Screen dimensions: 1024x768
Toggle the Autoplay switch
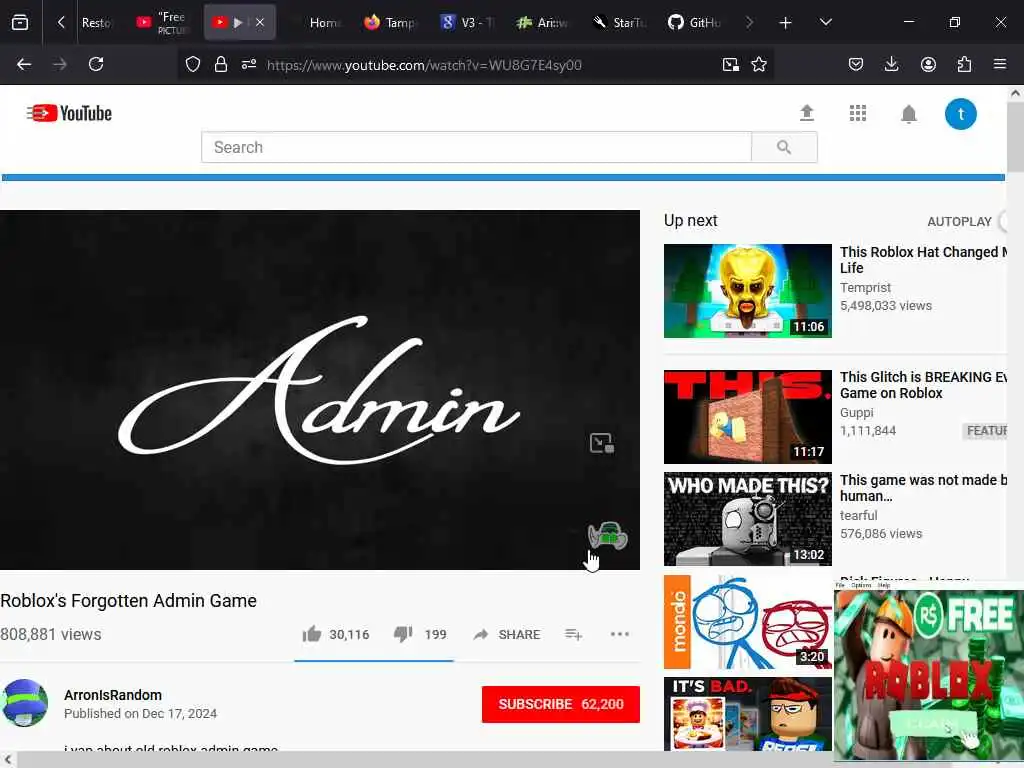[x=1005, y=221]
